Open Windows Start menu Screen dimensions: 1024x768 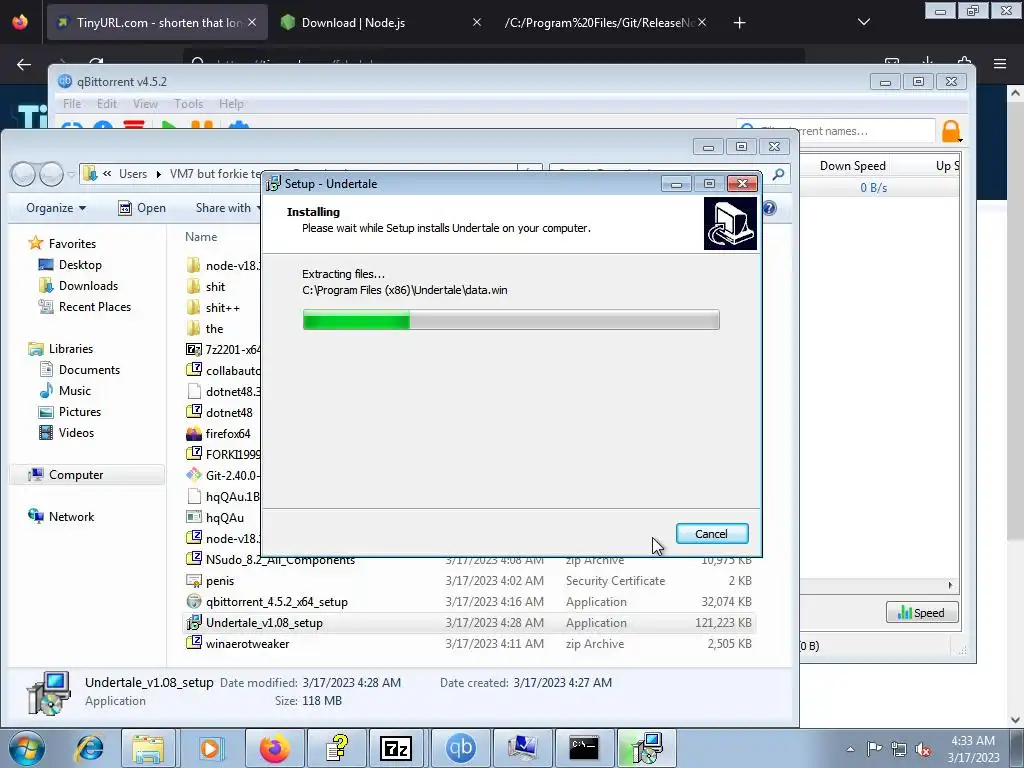point(26,748)
